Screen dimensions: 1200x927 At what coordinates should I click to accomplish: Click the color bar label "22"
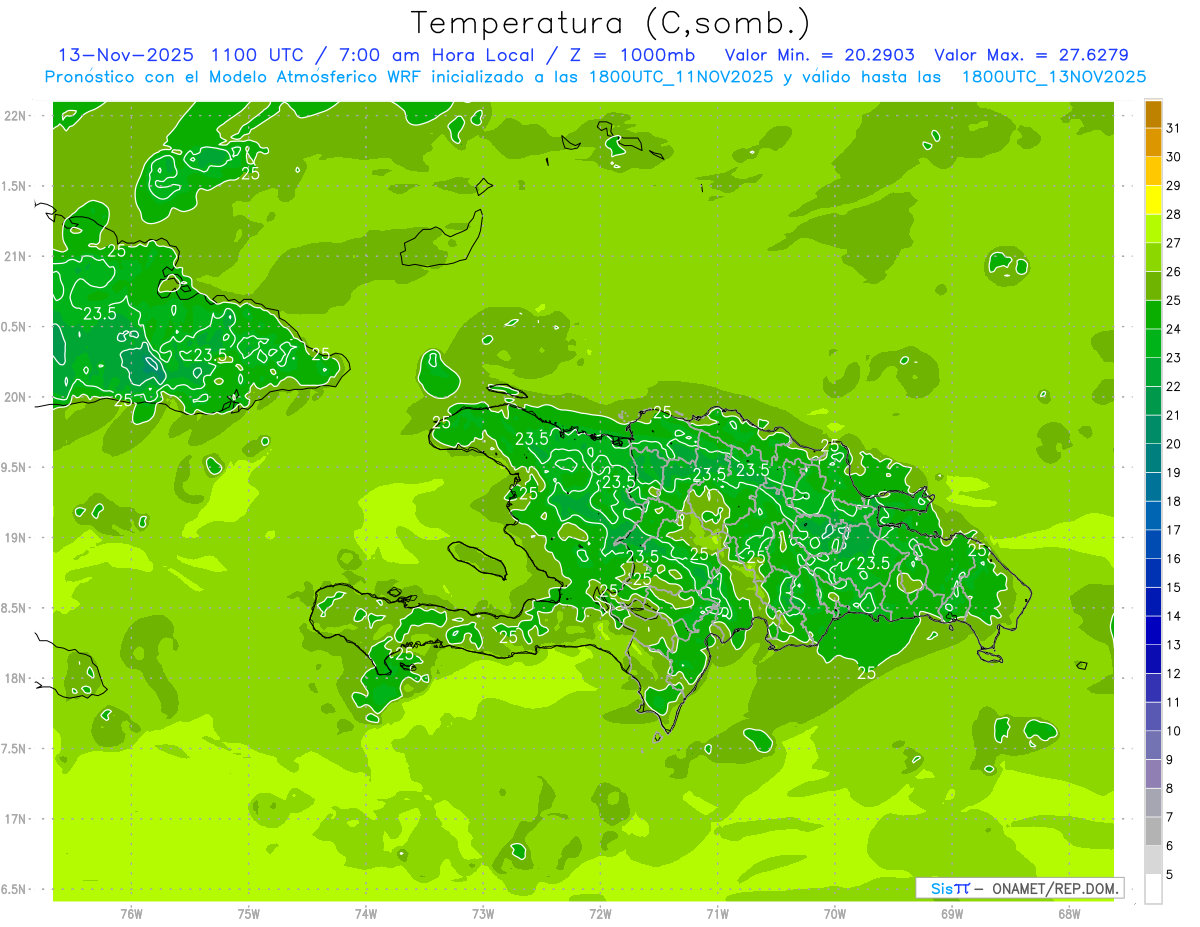[x=1174, y=386]
